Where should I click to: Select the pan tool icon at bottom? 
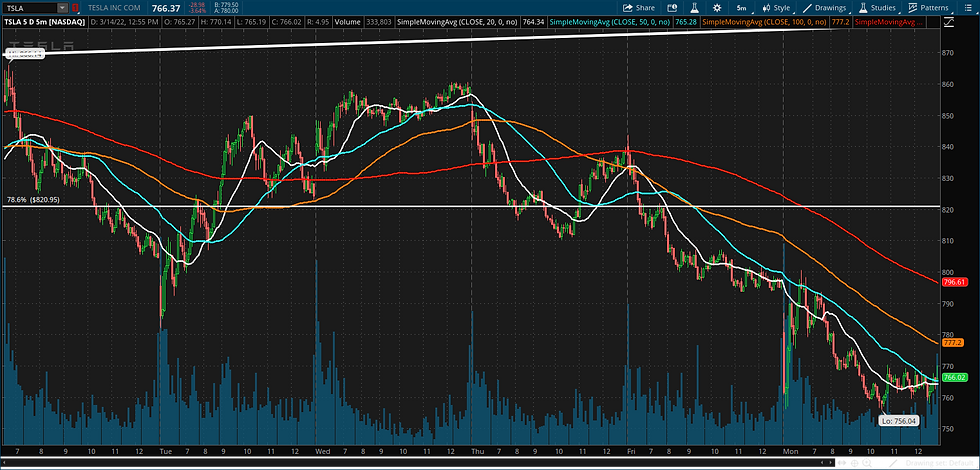pyautogui.click(x=842, y=463)
